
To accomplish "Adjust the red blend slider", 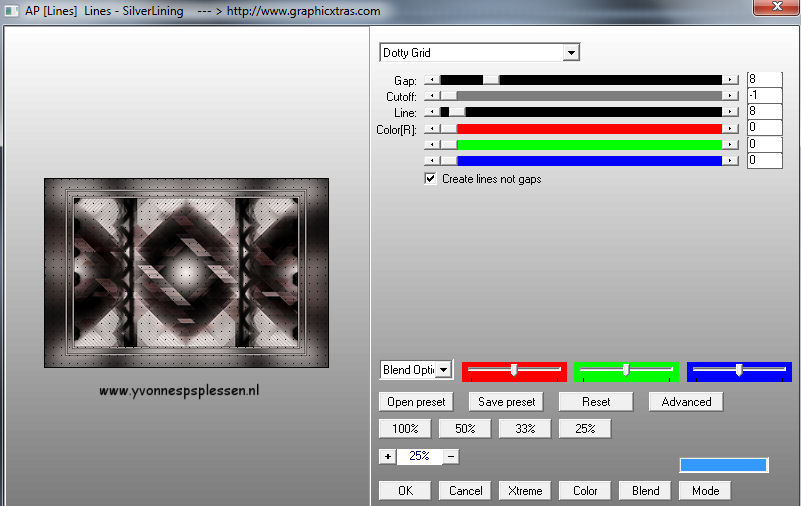I will 514,370.
